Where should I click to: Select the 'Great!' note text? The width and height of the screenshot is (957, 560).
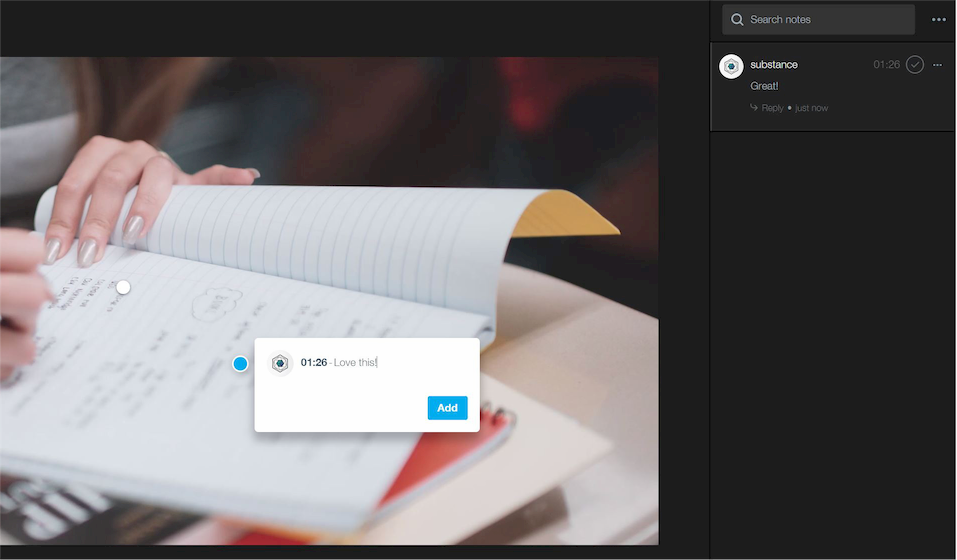click(x=764, y=86)
